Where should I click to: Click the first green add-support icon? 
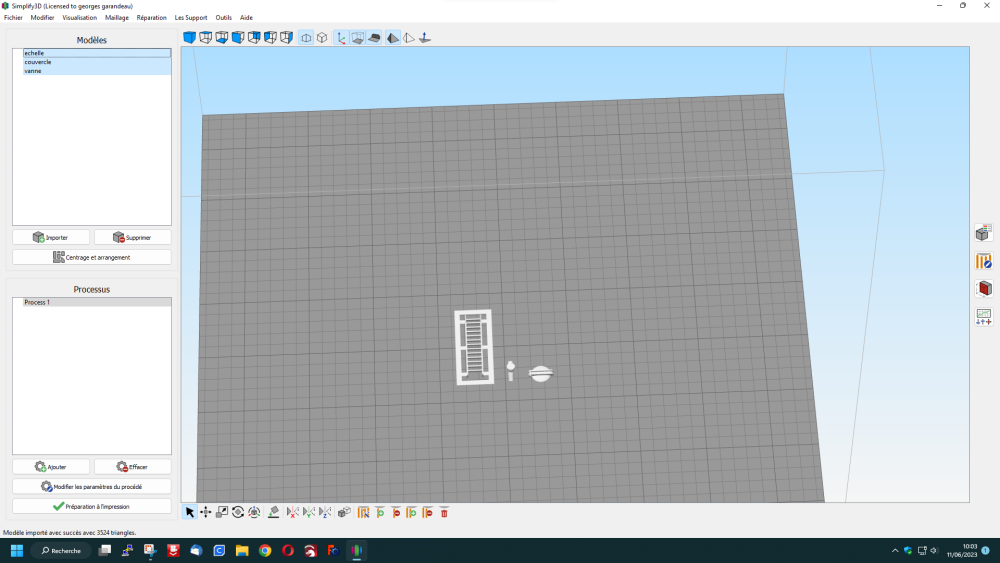click(x=379, y=512)
